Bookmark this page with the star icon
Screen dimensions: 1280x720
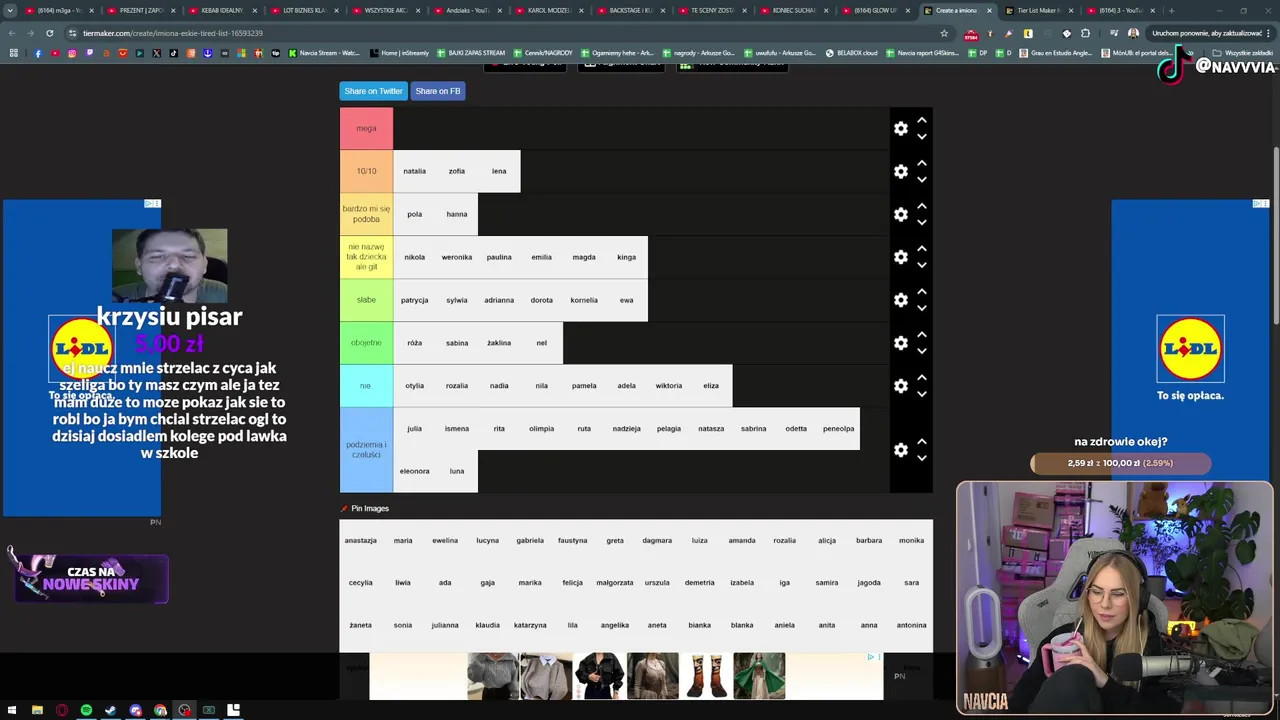click(944, 33)
